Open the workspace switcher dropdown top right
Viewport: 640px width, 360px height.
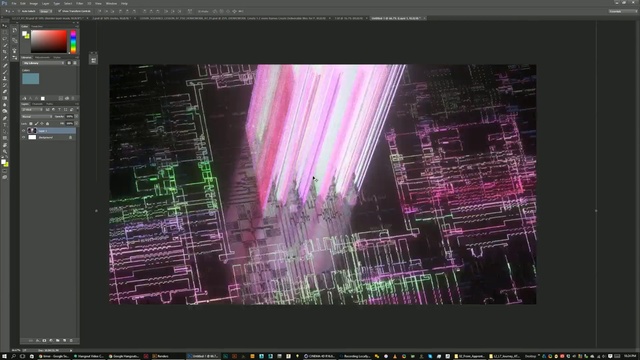point(622,11)
